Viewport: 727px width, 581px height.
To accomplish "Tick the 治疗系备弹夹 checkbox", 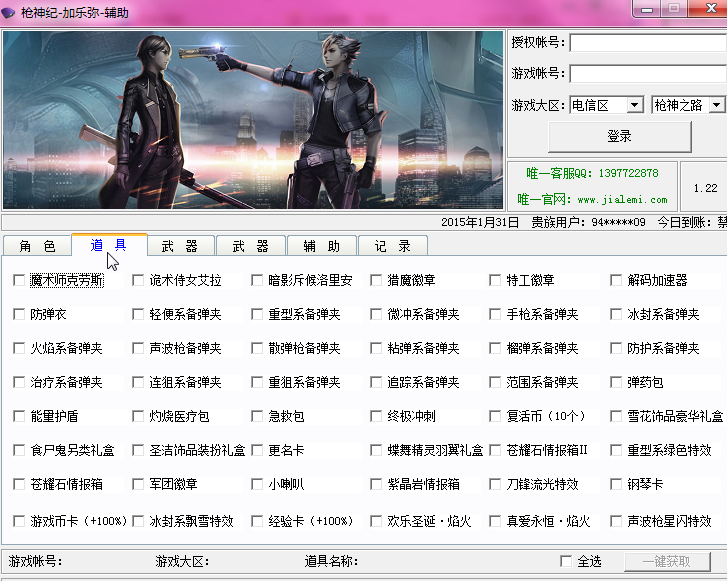I will click(x=19, y=382).
